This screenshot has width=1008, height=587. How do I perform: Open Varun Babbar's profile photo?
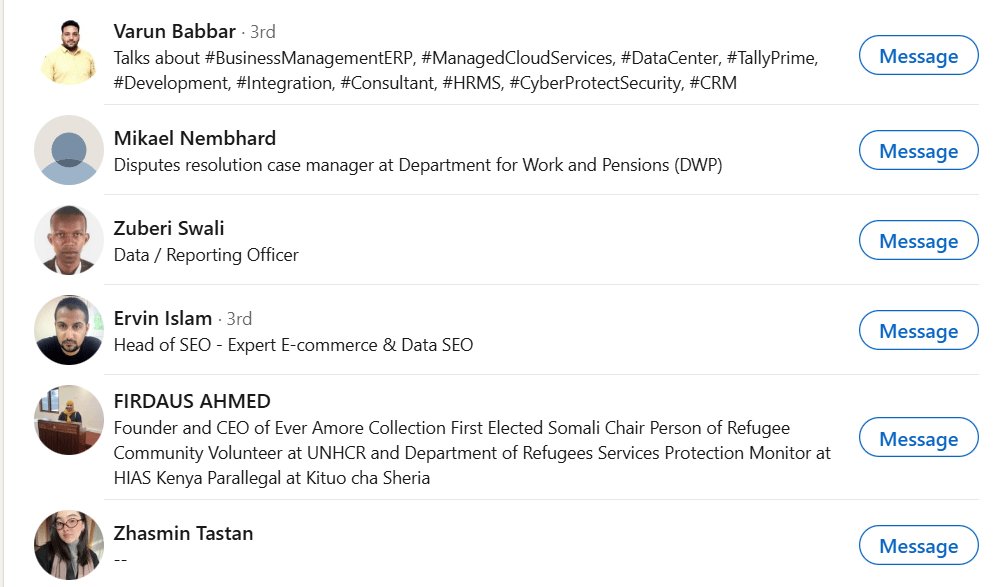point(69,50)
